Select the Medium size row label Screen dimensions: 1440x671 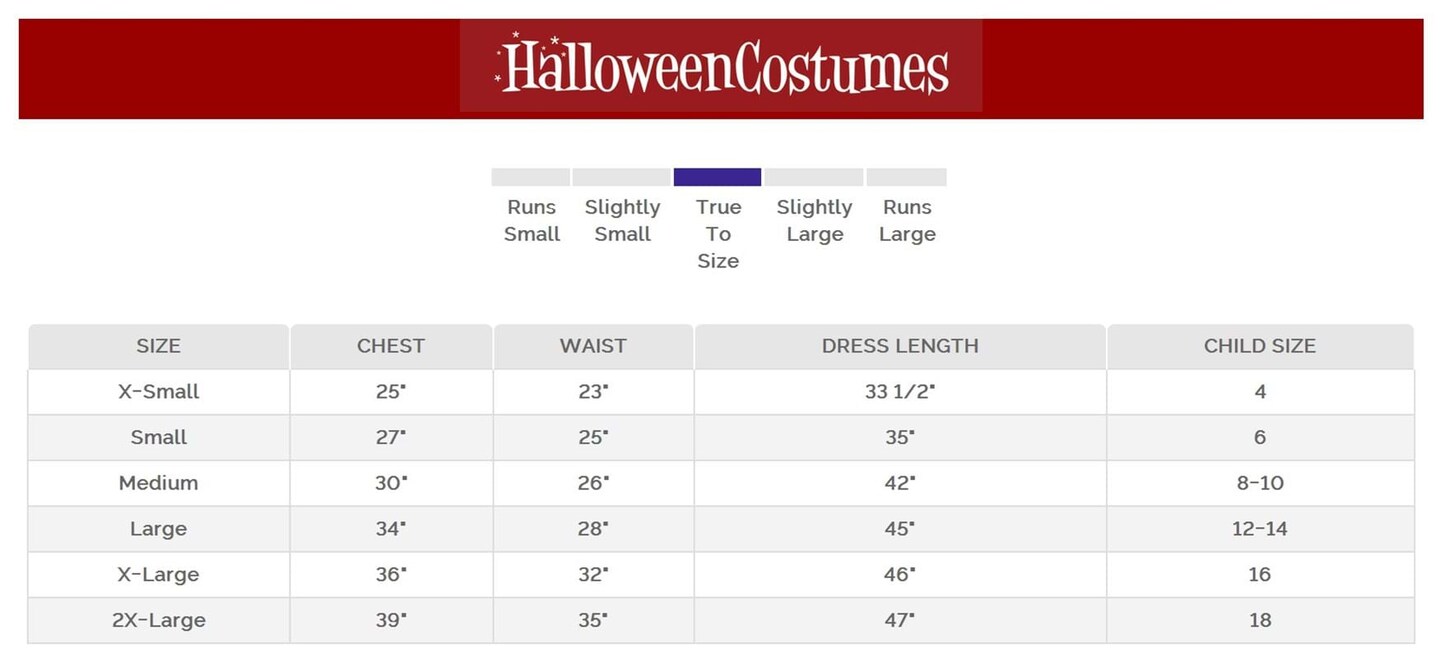point(159,483)
